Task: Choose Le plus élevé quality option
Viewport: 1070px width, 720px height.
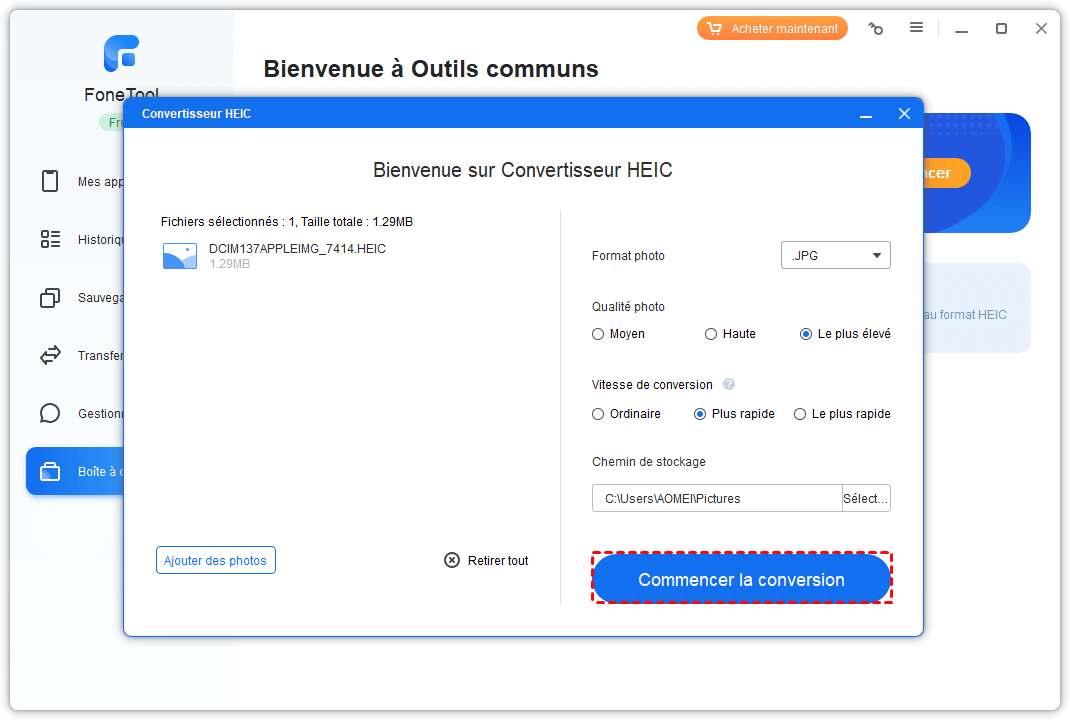Action: click(x=806, y=334)
